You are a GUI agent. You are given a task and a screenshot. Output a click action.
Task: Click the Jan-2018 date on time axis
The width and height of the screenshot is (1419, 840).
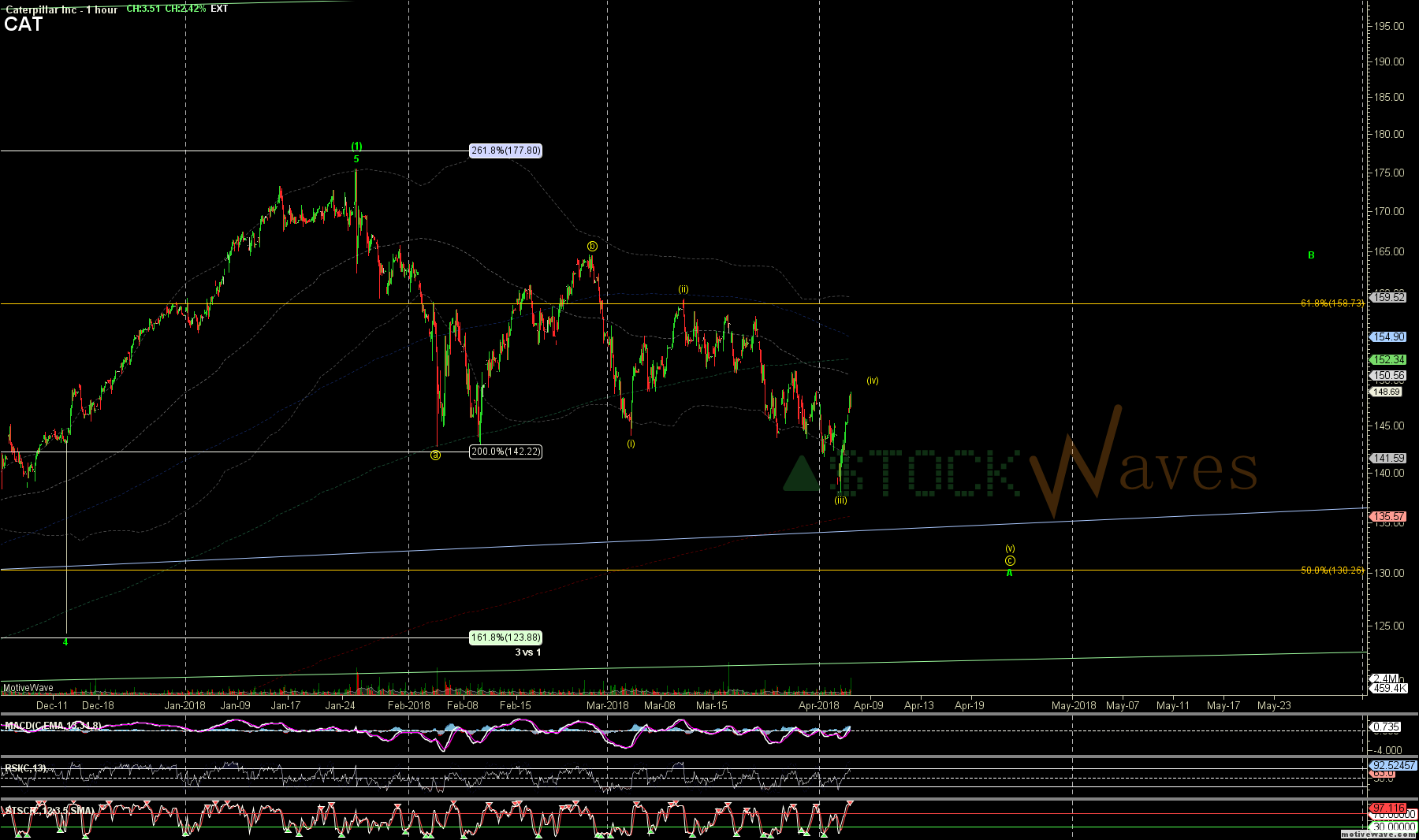[x=184, y=706]
